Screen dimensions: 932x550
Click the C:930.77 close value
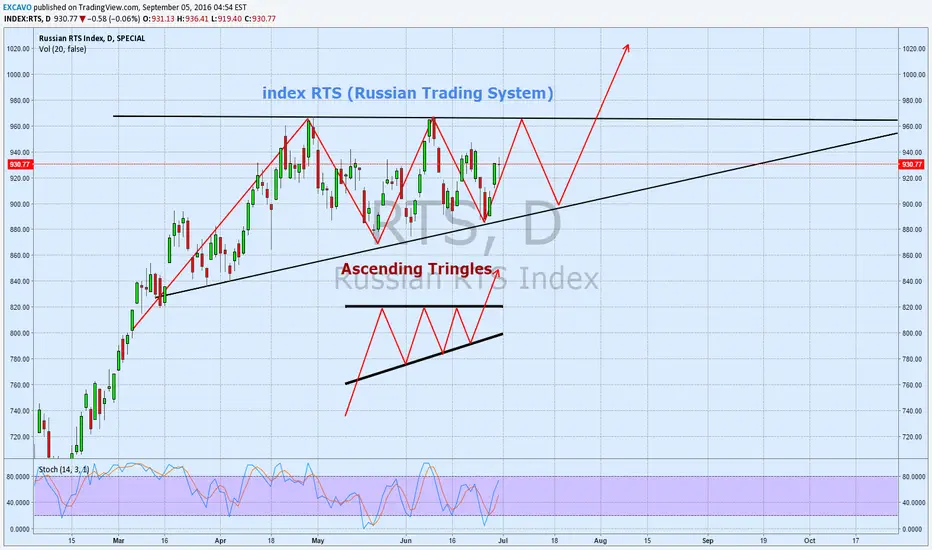[x=260, y=19]
